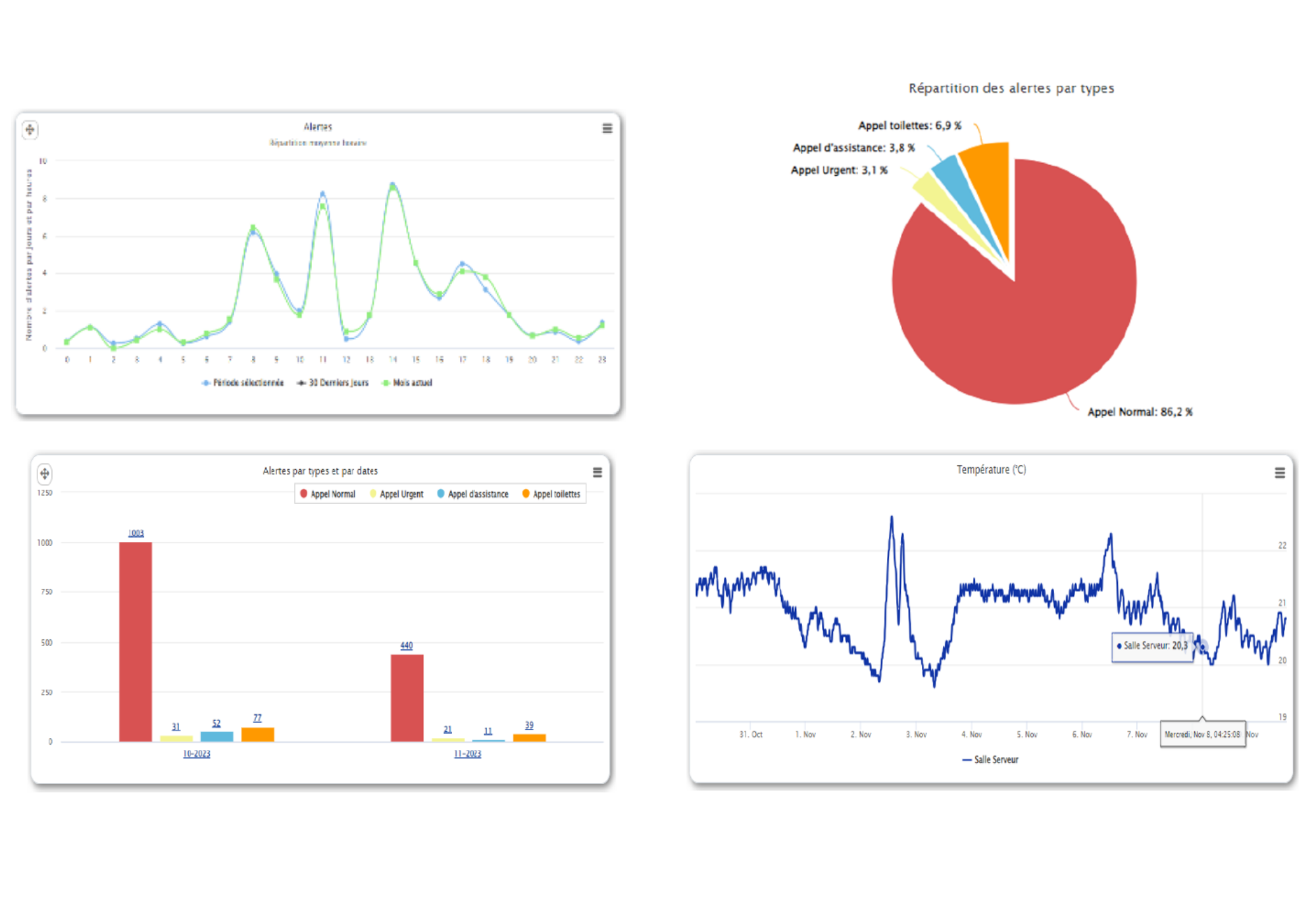Click the move handle on Alertes chart

coord(30,130)
